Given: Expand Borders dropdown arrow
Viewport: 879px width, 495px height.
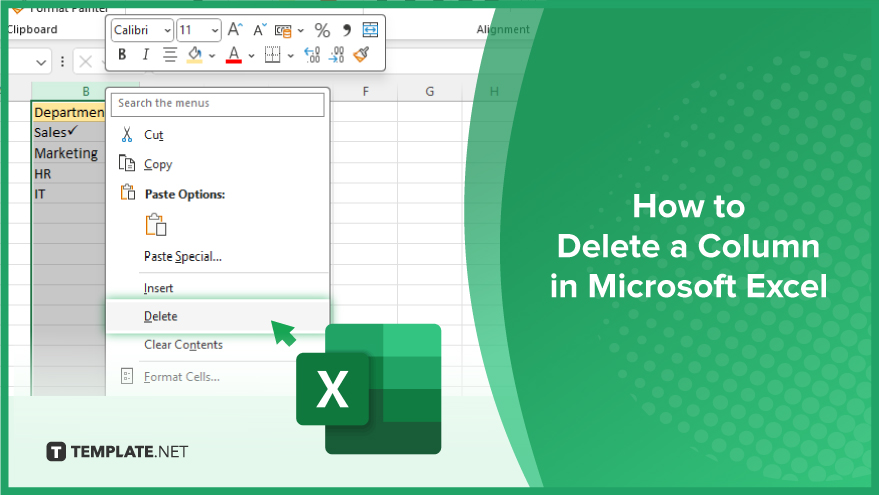Looking at the screenshot, I should pos(290,55).
